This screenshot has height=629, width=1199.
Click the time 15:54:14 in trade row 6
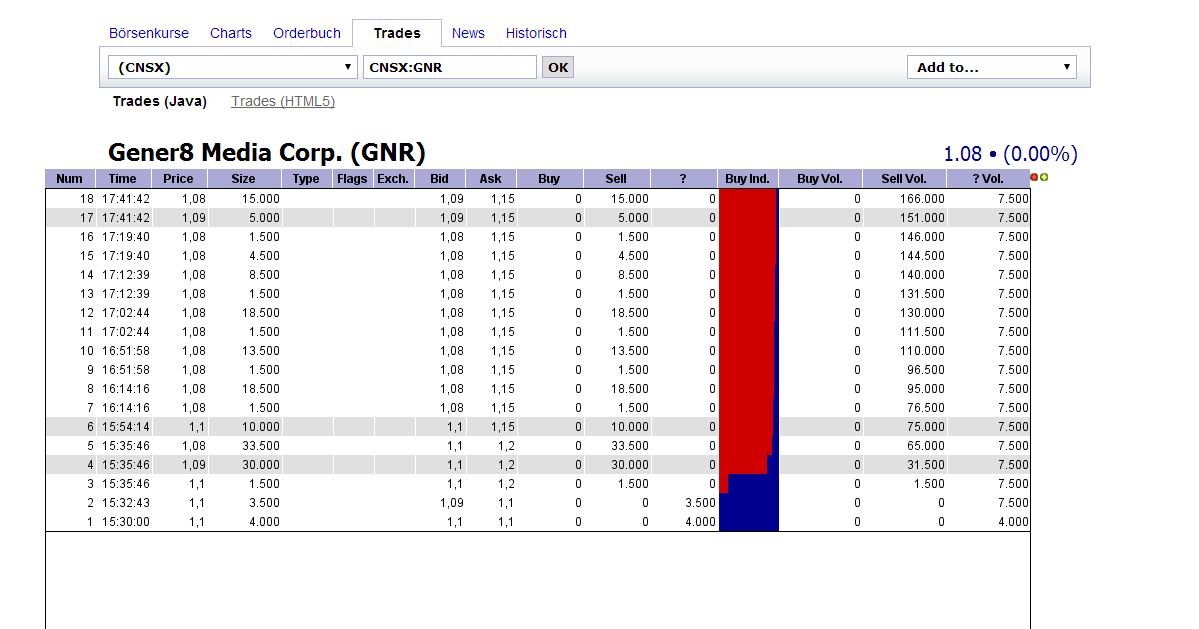tap(126, 427)
